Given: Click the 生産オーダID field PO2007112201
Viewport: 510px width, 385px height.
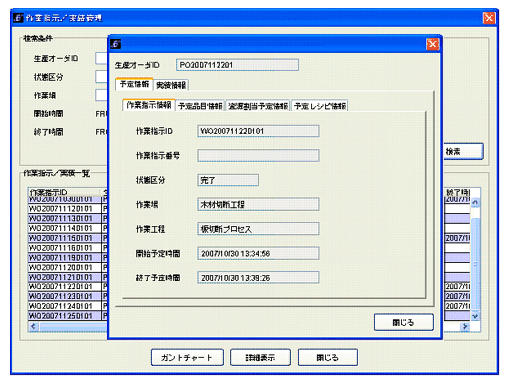Looking at the screenshot, I should 237,65.
